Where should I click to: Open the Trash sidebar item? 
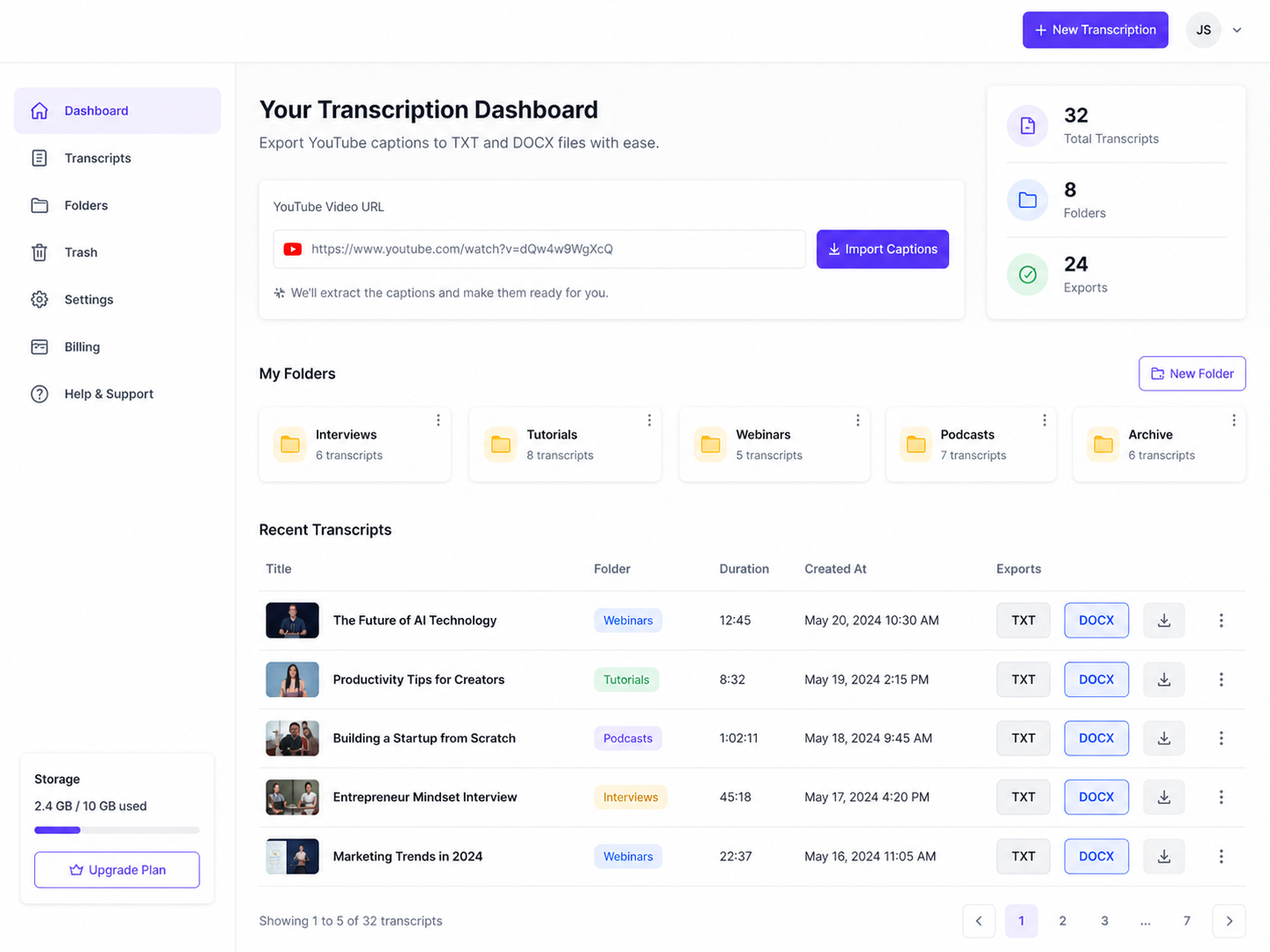click(118, 252)
